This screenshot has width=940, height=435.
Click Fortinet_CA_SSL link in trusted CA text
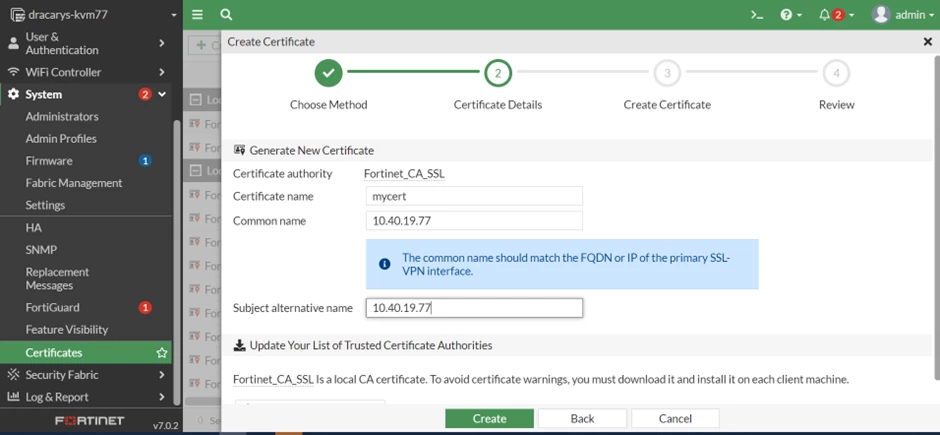click(273, 379)
